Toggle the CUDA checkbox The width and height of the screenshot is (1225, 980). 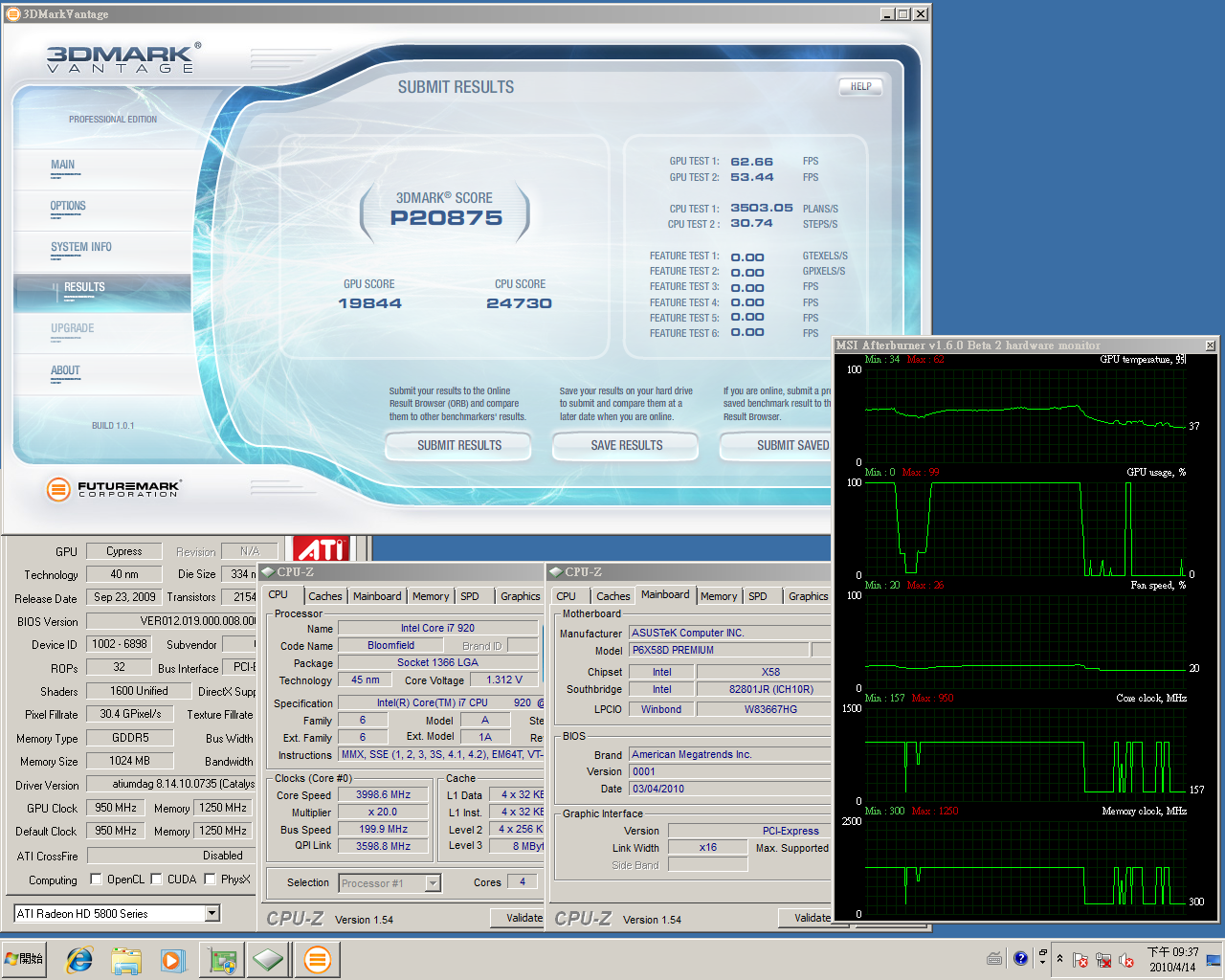point(156,880)
